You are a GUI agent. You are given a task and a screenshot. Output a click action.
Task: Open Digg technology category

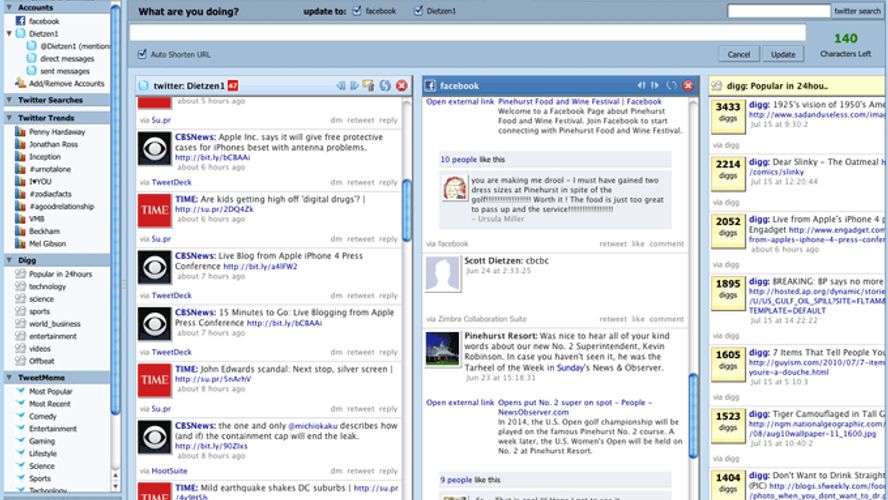pyautogui.click(x=47, y=287)
